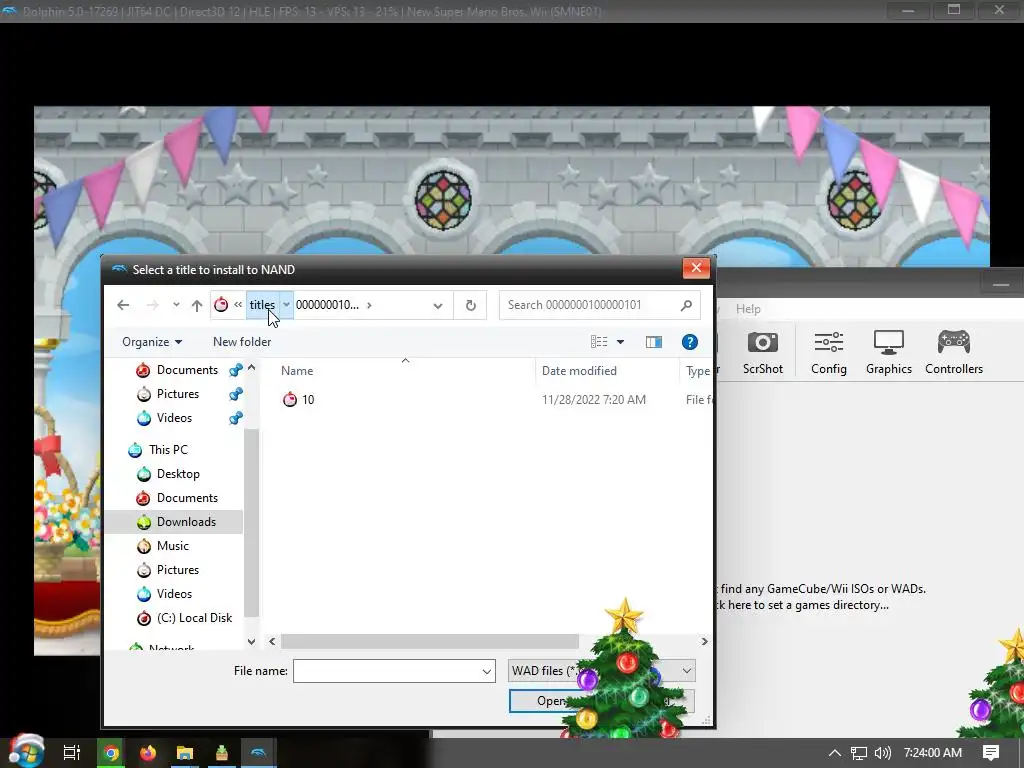Open network status in system tray
Screen dimensions: 1024x768
[859, 753]
